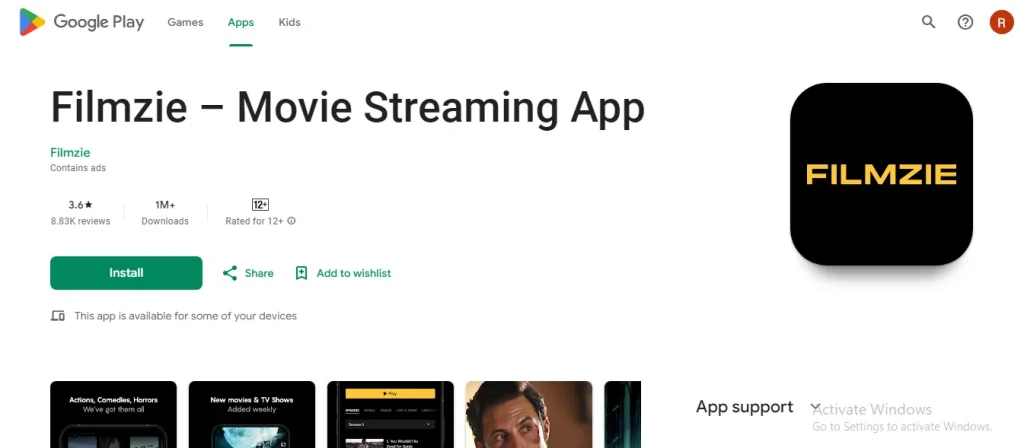Open the screenshot with yellow Play button
Screen dimensions: 1024x448
tap(391, 415)
